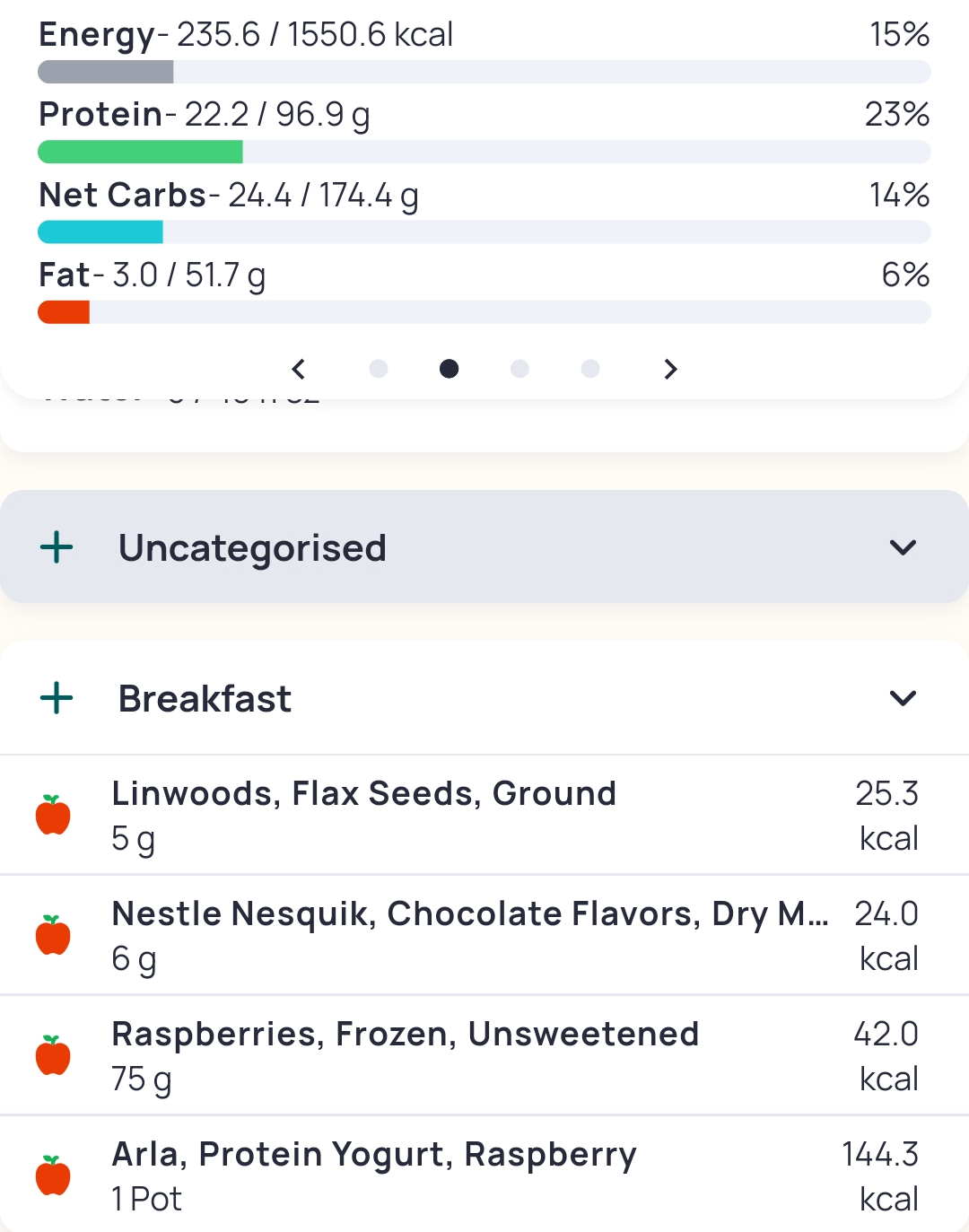Open Arla Protein Yogurt, Raspberry entry
This screenshot has height=1232, width=969.
(373, 1155)
